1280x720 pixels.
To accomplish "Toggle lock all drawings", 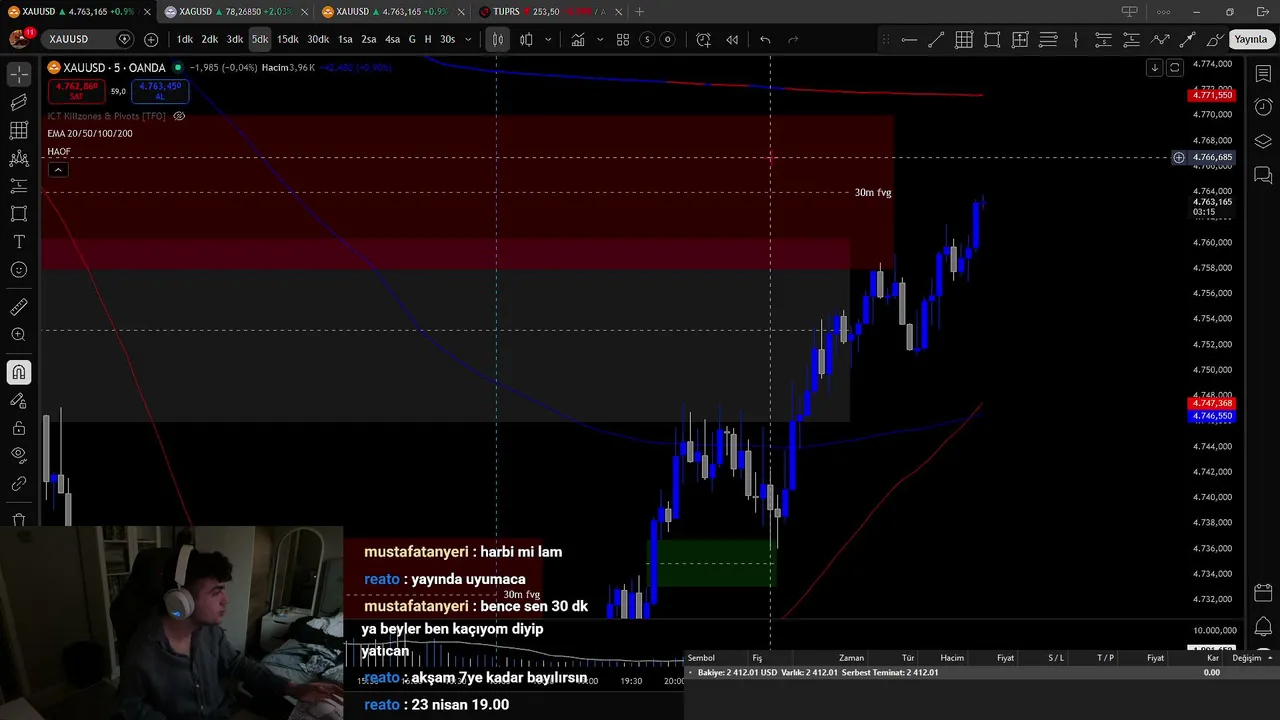I will pyautogui.click(x=19, y=429).
